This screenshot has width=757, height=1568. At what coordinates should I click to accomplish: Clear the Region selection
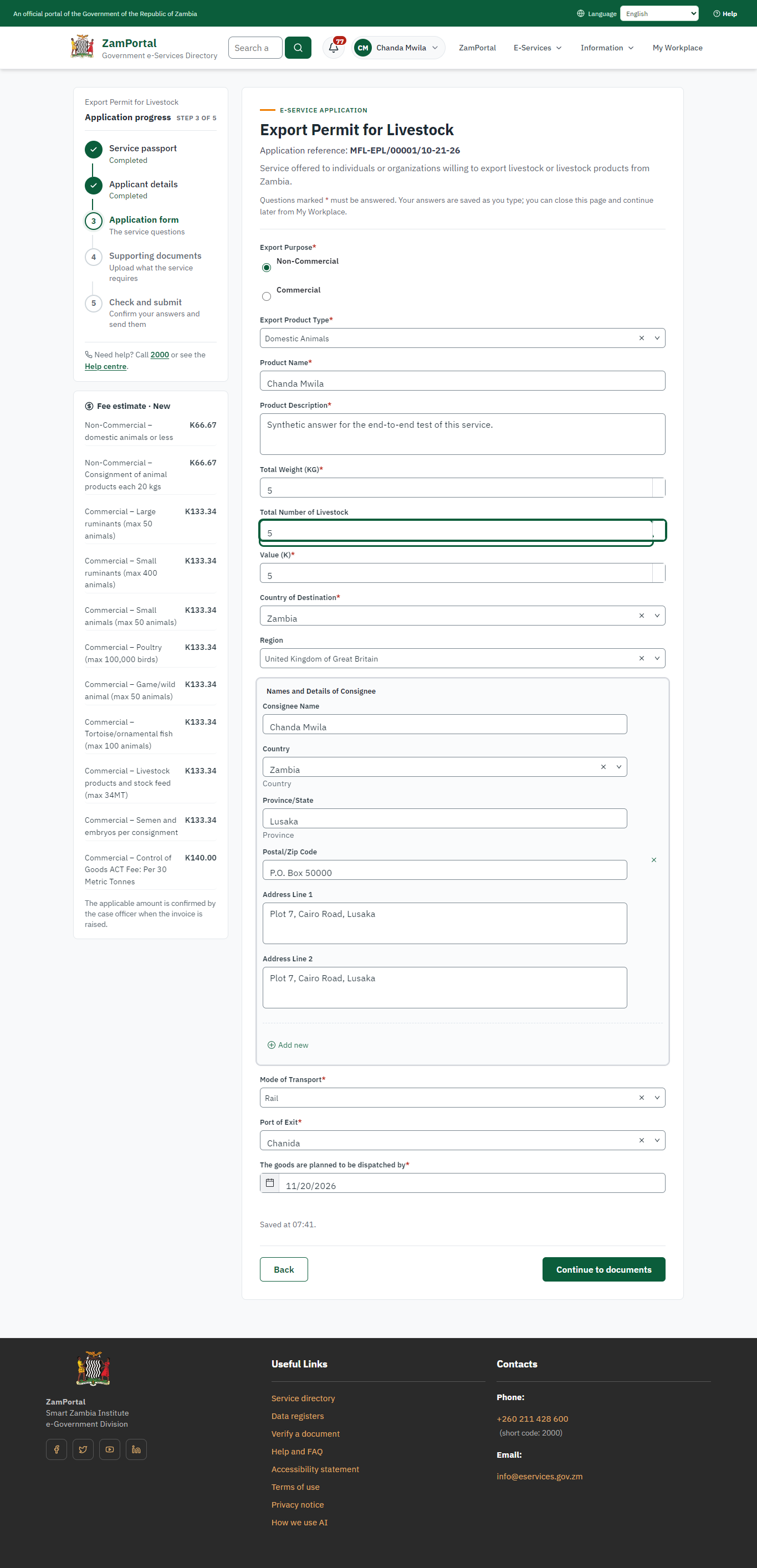(641, 658)
